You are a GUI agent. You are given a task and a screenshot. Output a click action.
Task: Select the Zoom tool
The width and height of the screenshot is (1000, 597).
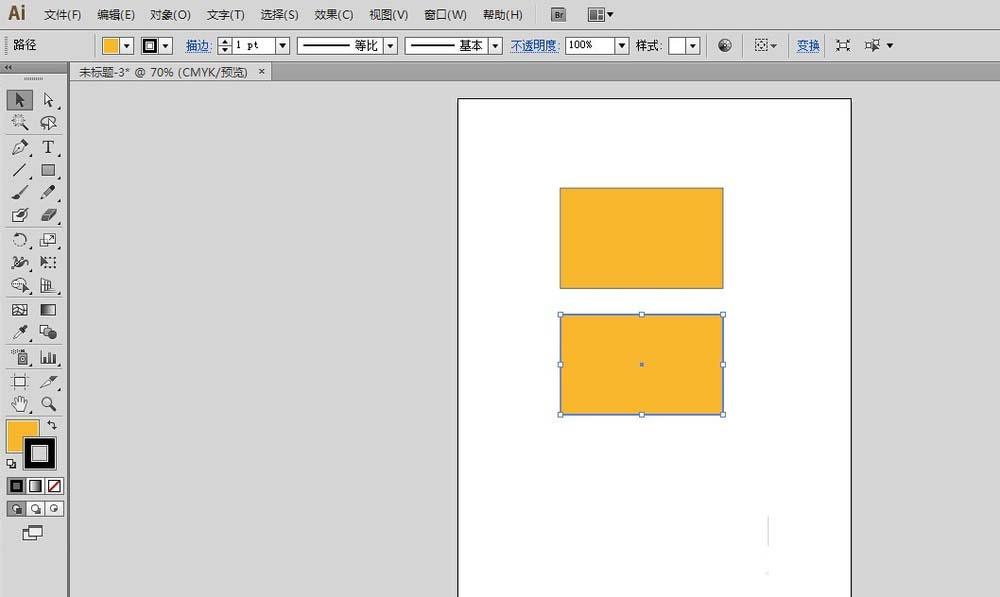[48, 404]
